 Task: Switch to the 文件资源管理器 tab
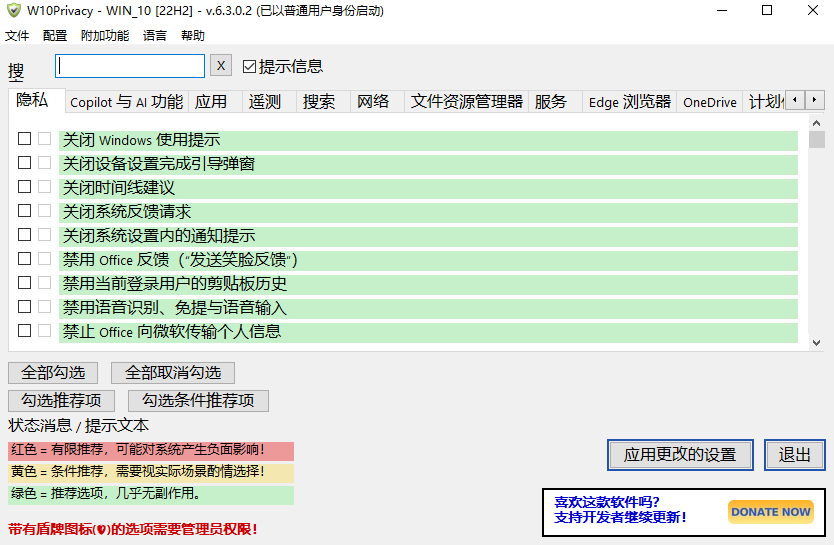(x=466, y=102)
